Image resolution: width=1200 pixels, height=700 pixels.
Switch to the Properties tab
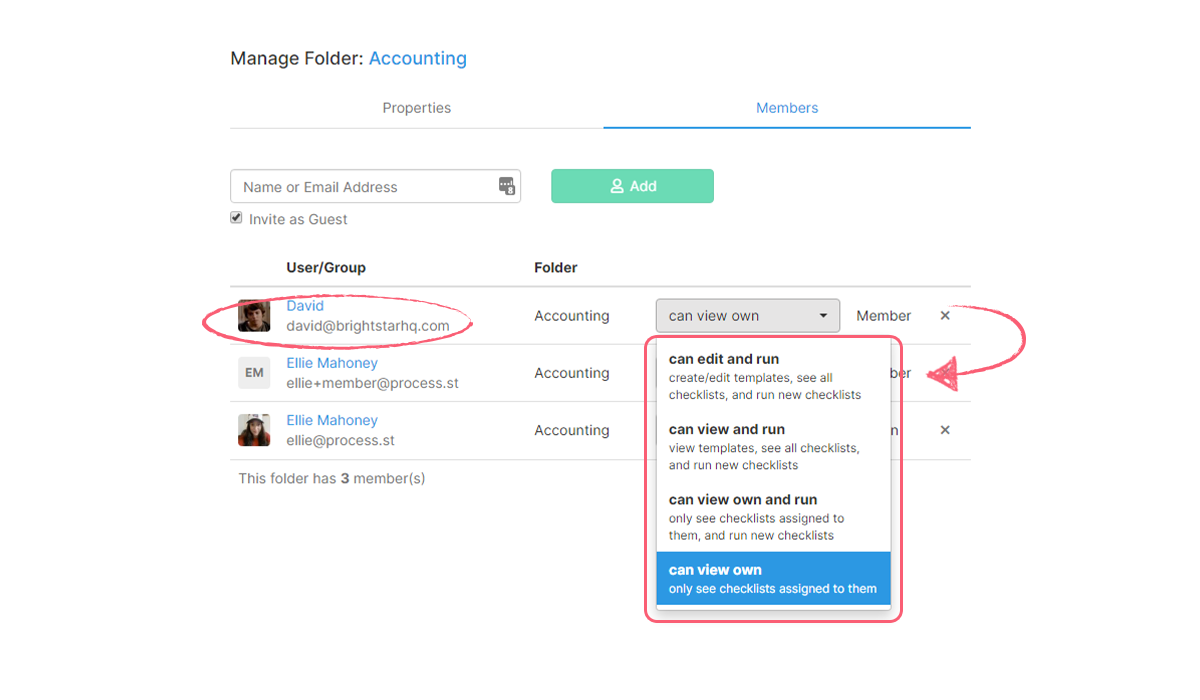416,108
